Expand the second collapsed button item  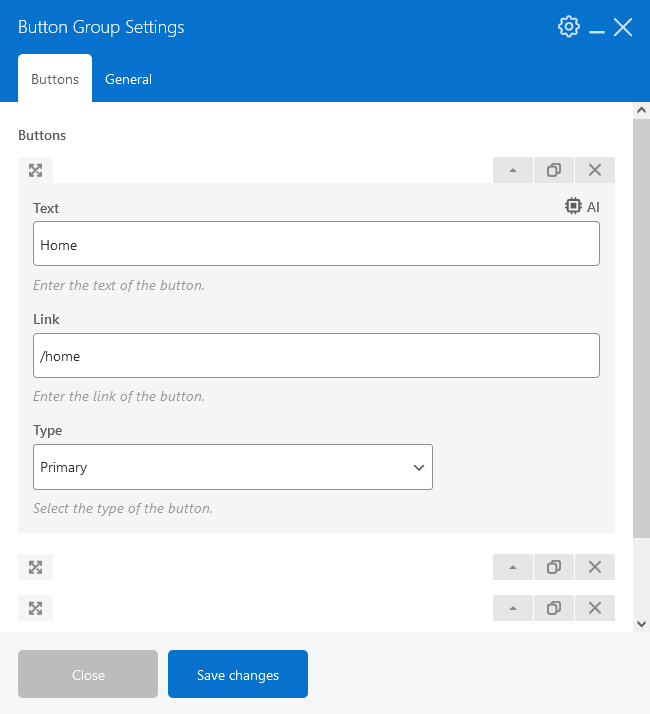tap(35, 568)
